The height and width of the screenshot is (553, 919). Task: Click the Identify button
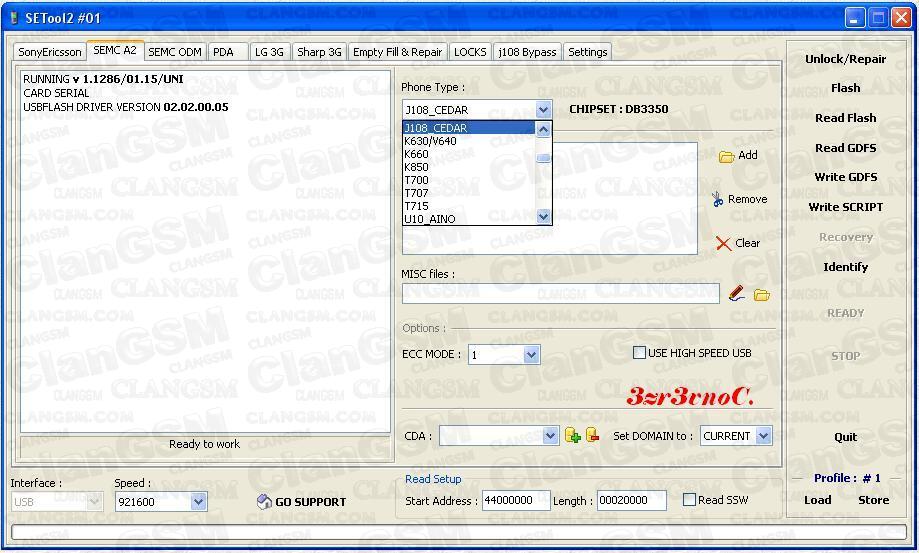click(x=845, y=267)
